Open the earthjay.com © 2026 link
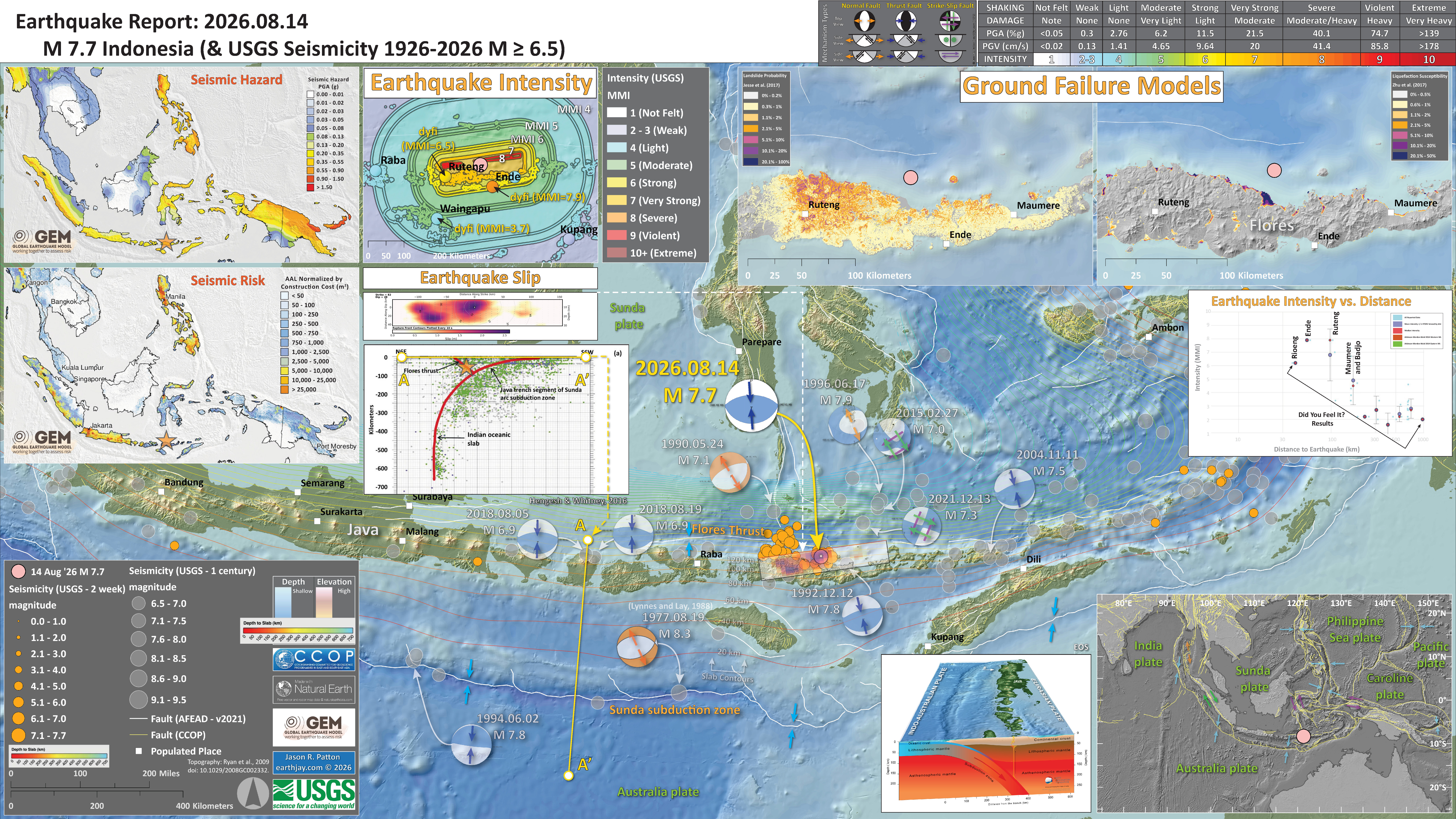The width and height of the screenshot is (1456, 819). pyautogui.click(x=314, y=767)
